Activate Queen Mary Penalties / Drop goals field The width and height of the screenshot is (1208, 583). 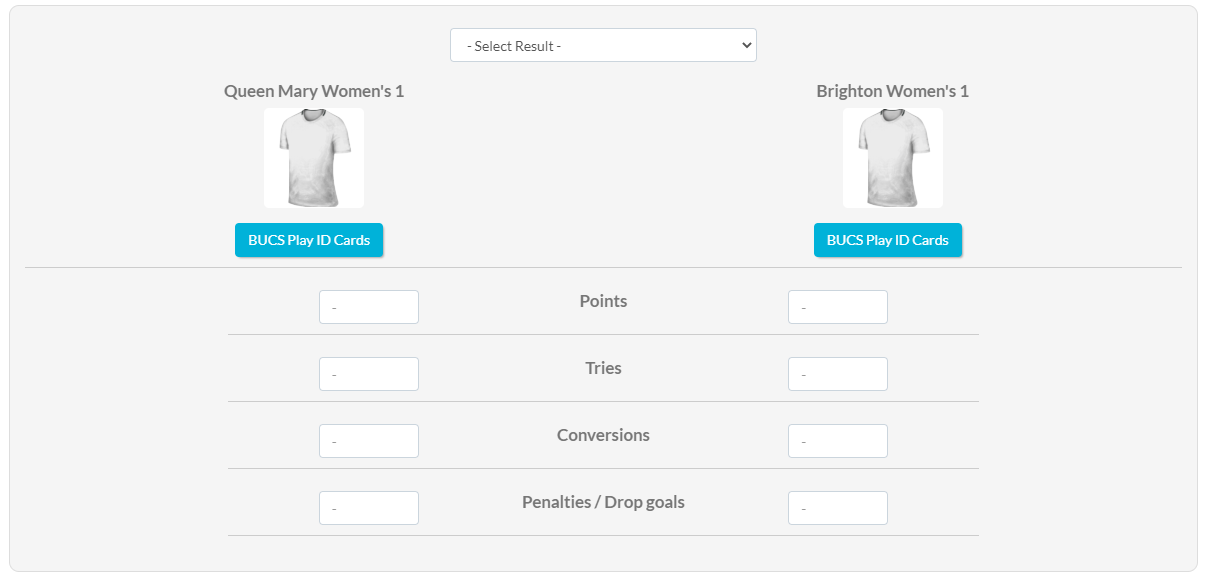pos(369,508)
